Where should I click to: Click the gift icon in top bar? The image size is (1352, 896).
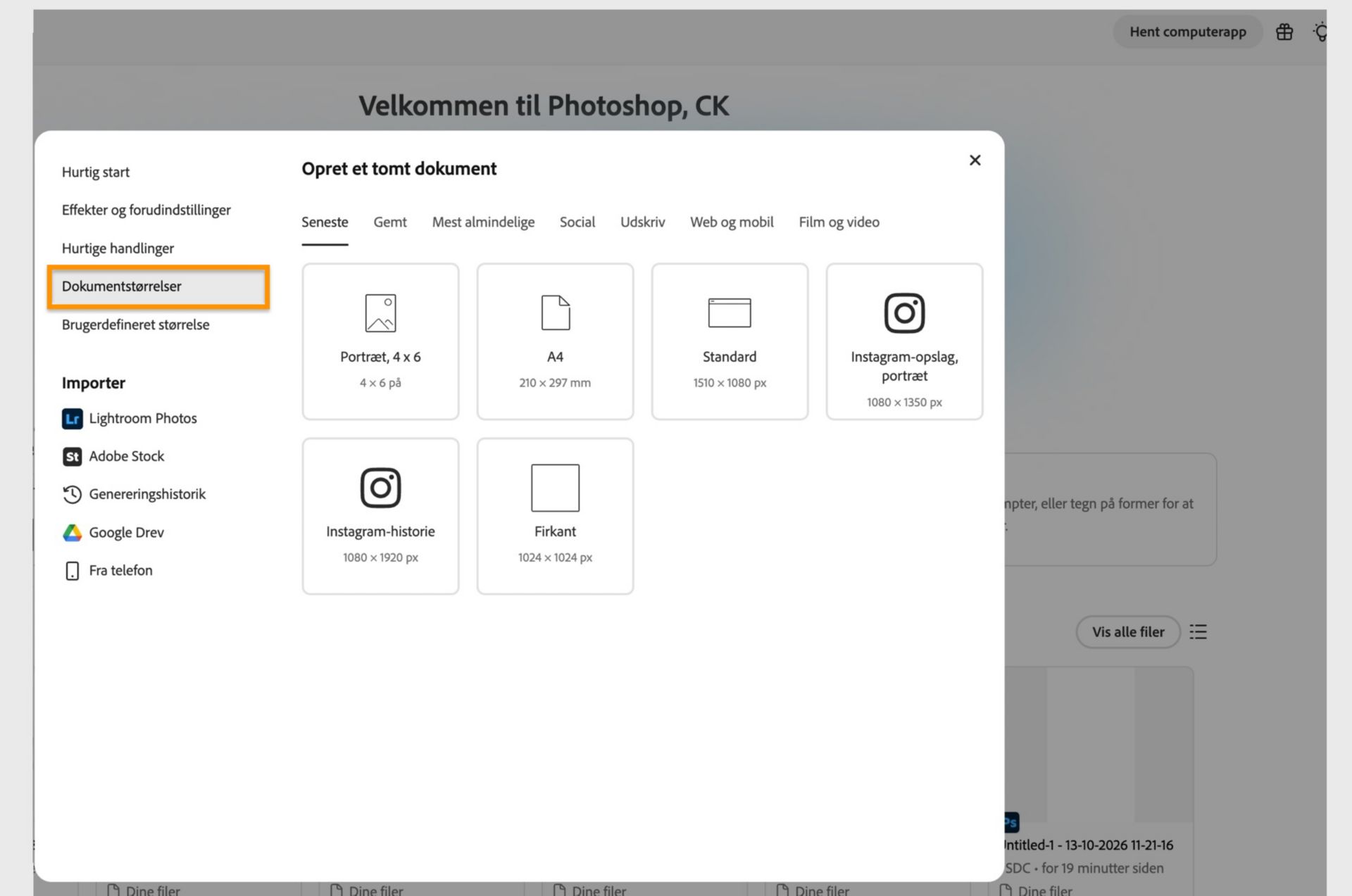(1284, 32)
